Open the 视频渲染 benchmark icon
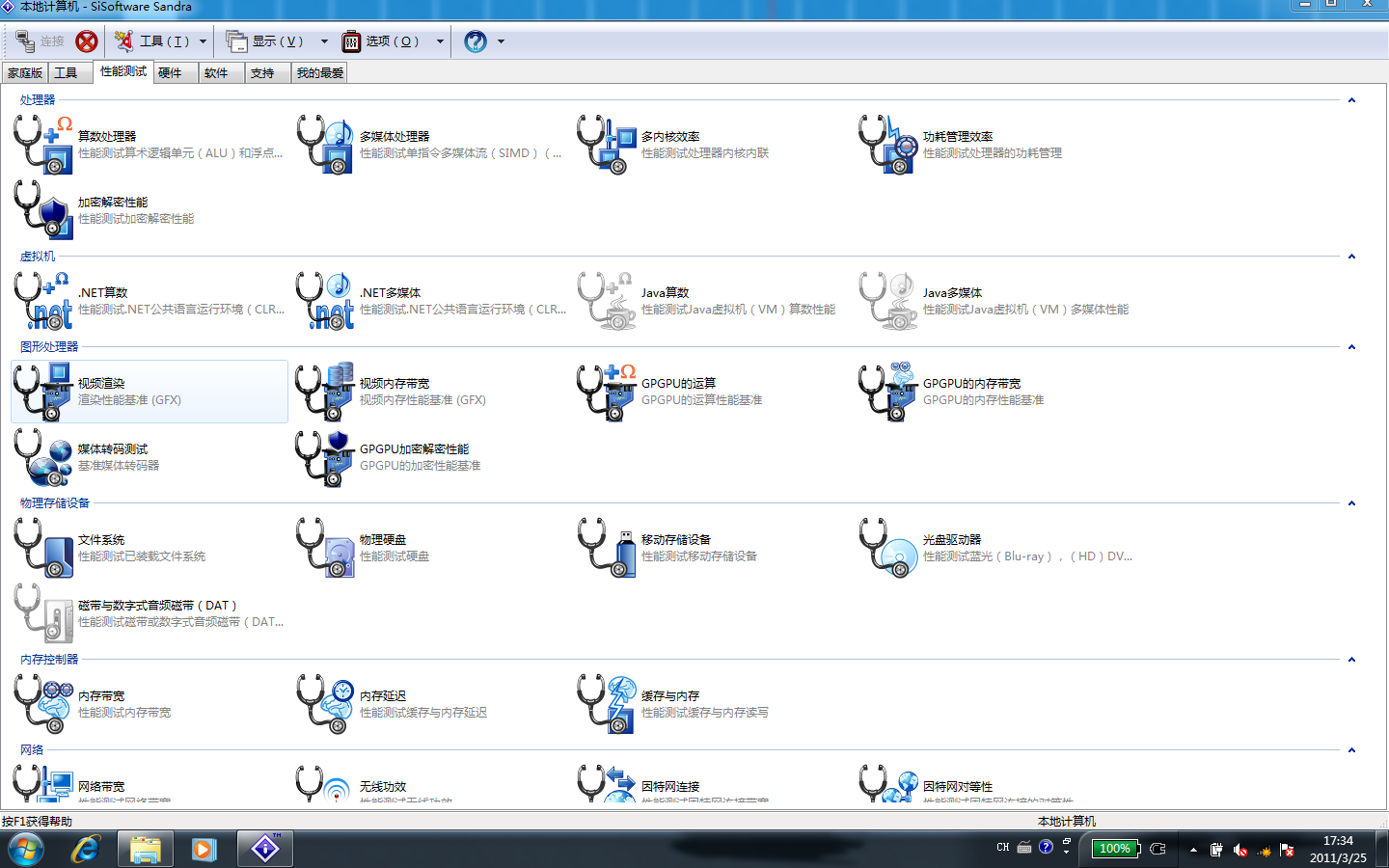 tap(43, 392)
